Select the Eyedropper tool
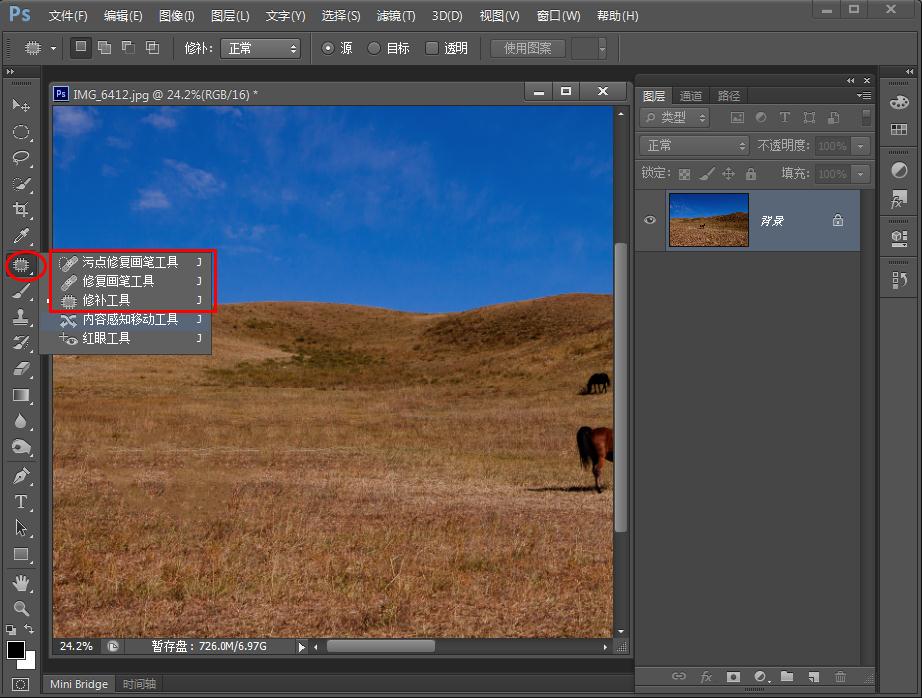 click(x=20, y=237)
